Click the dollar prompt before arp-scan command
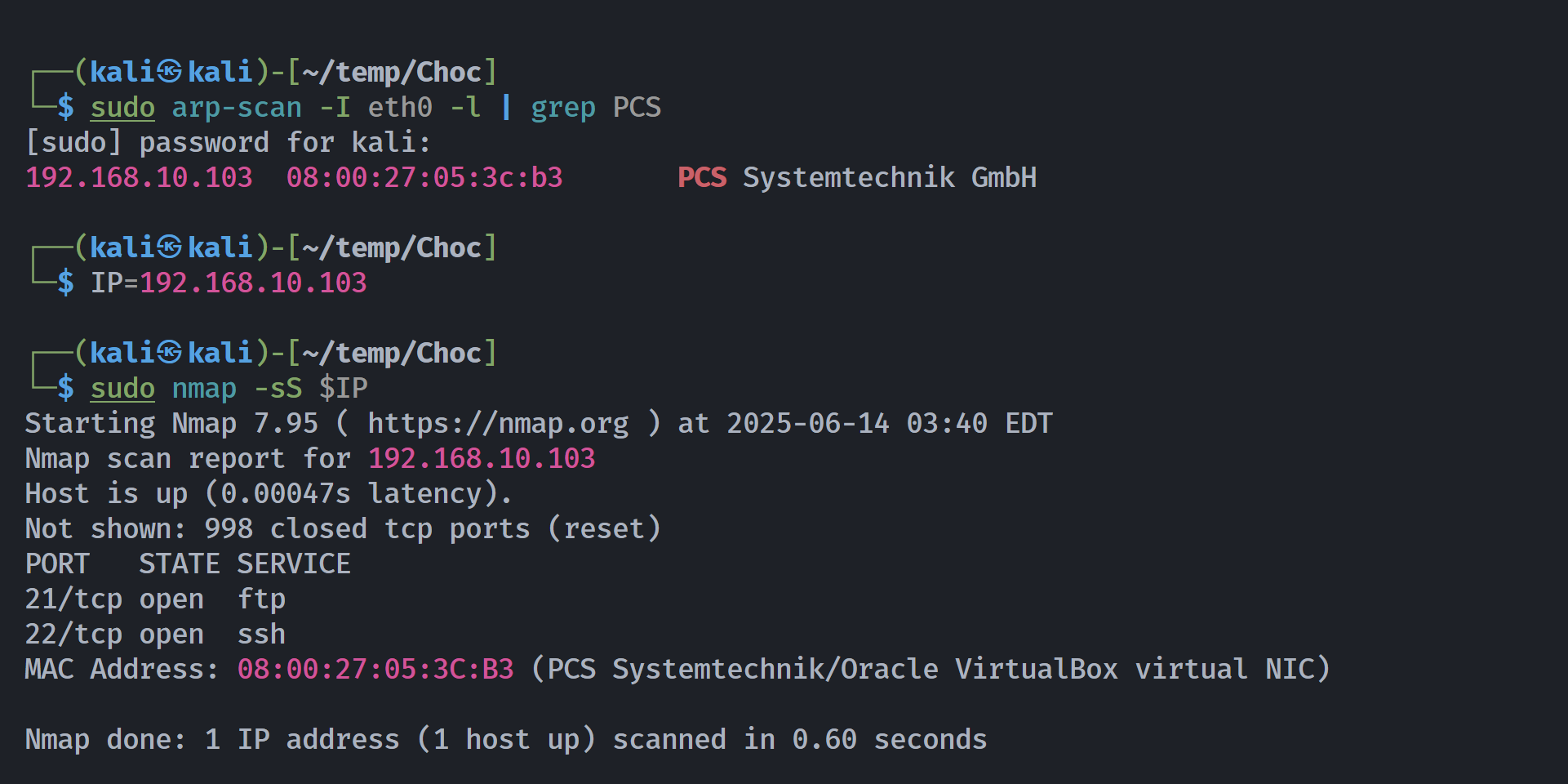The image size is (1568, 784). [x=65, y=107]
